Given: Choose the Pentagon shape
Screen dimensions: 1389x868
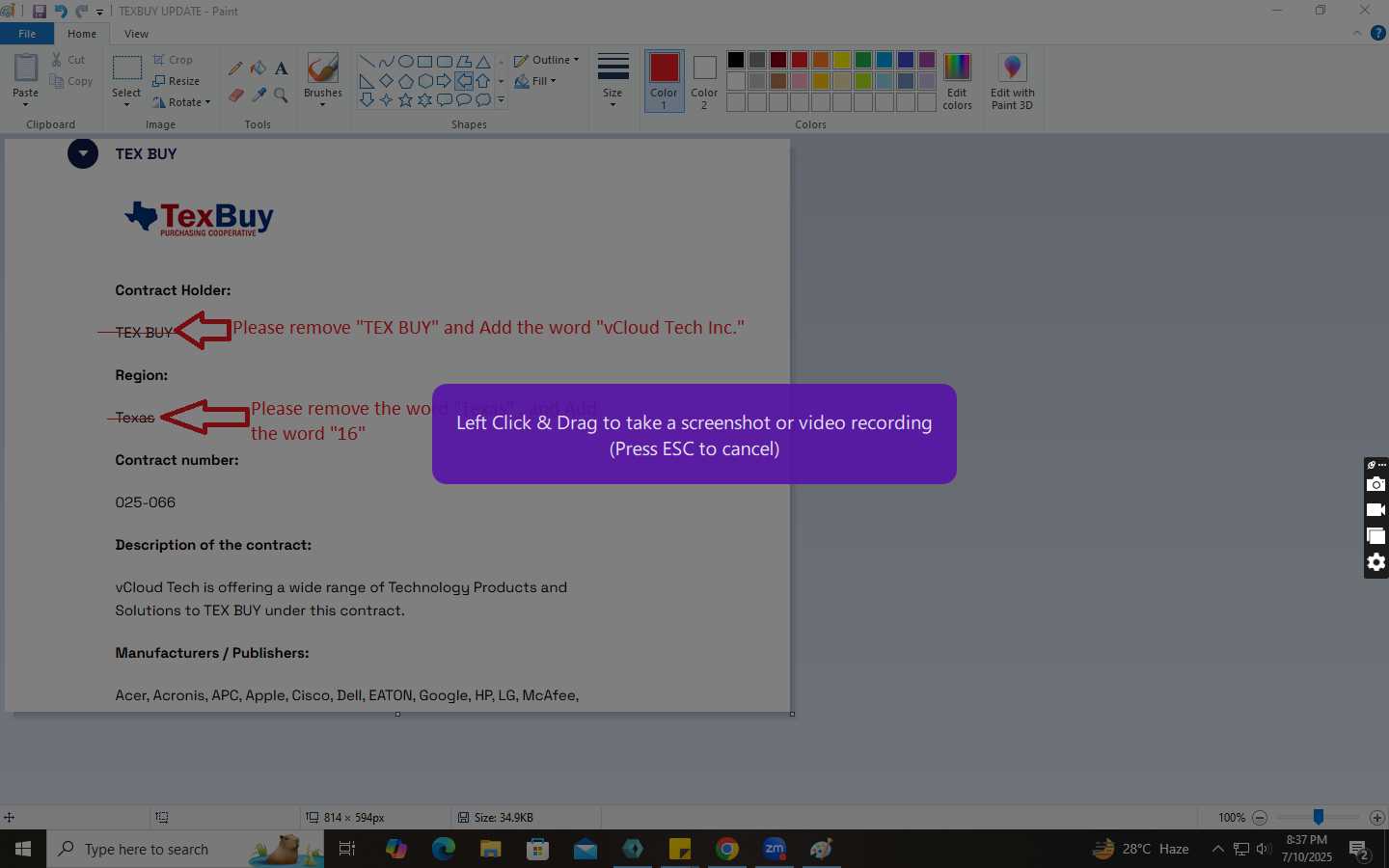Looking at the screenshot, I should 405,81.
